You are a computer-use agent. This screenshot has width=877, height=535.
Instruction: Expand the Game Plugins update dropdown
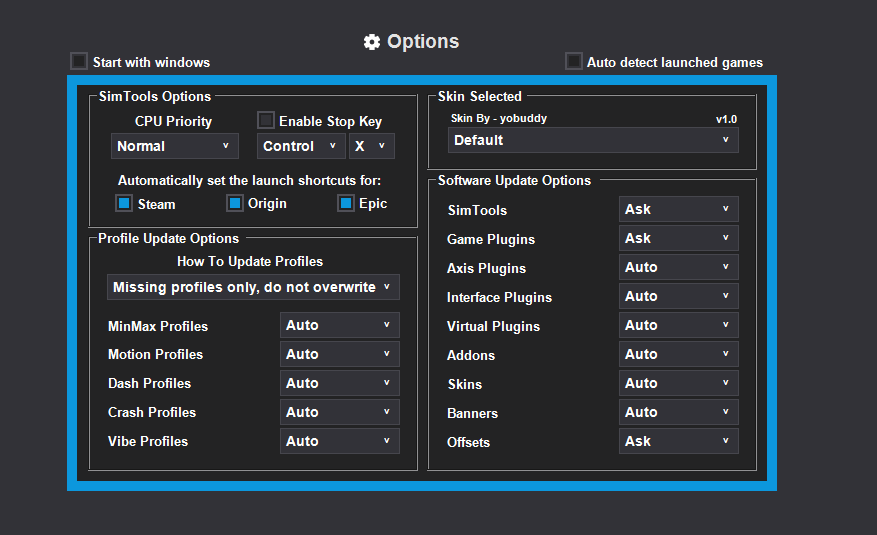tap(678, 238)
